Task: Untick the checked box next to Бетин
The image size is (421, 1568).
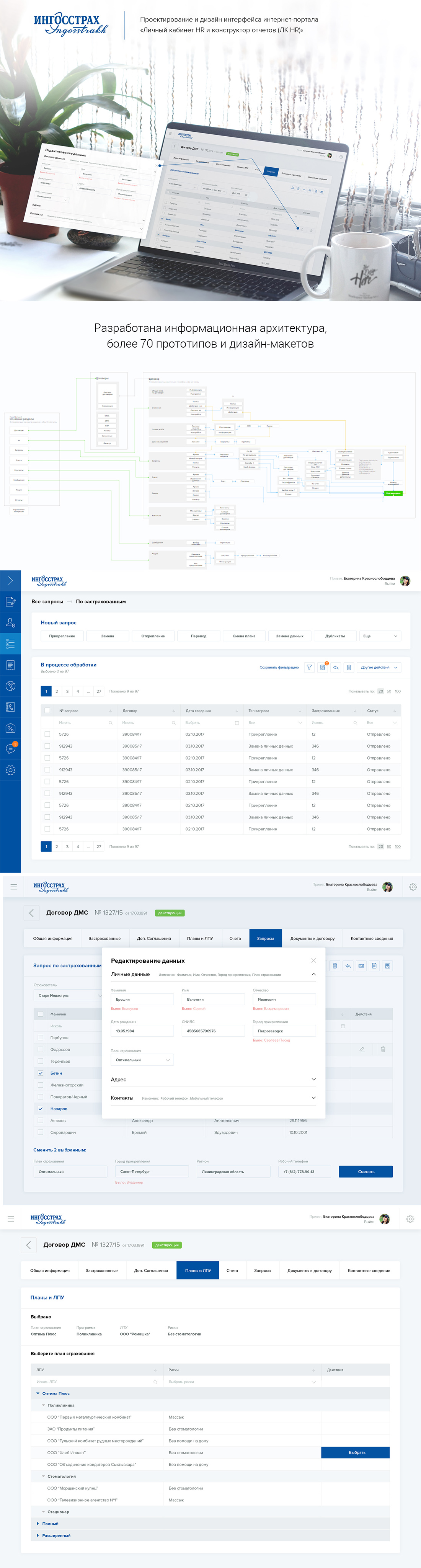Action: point(41,1073)
